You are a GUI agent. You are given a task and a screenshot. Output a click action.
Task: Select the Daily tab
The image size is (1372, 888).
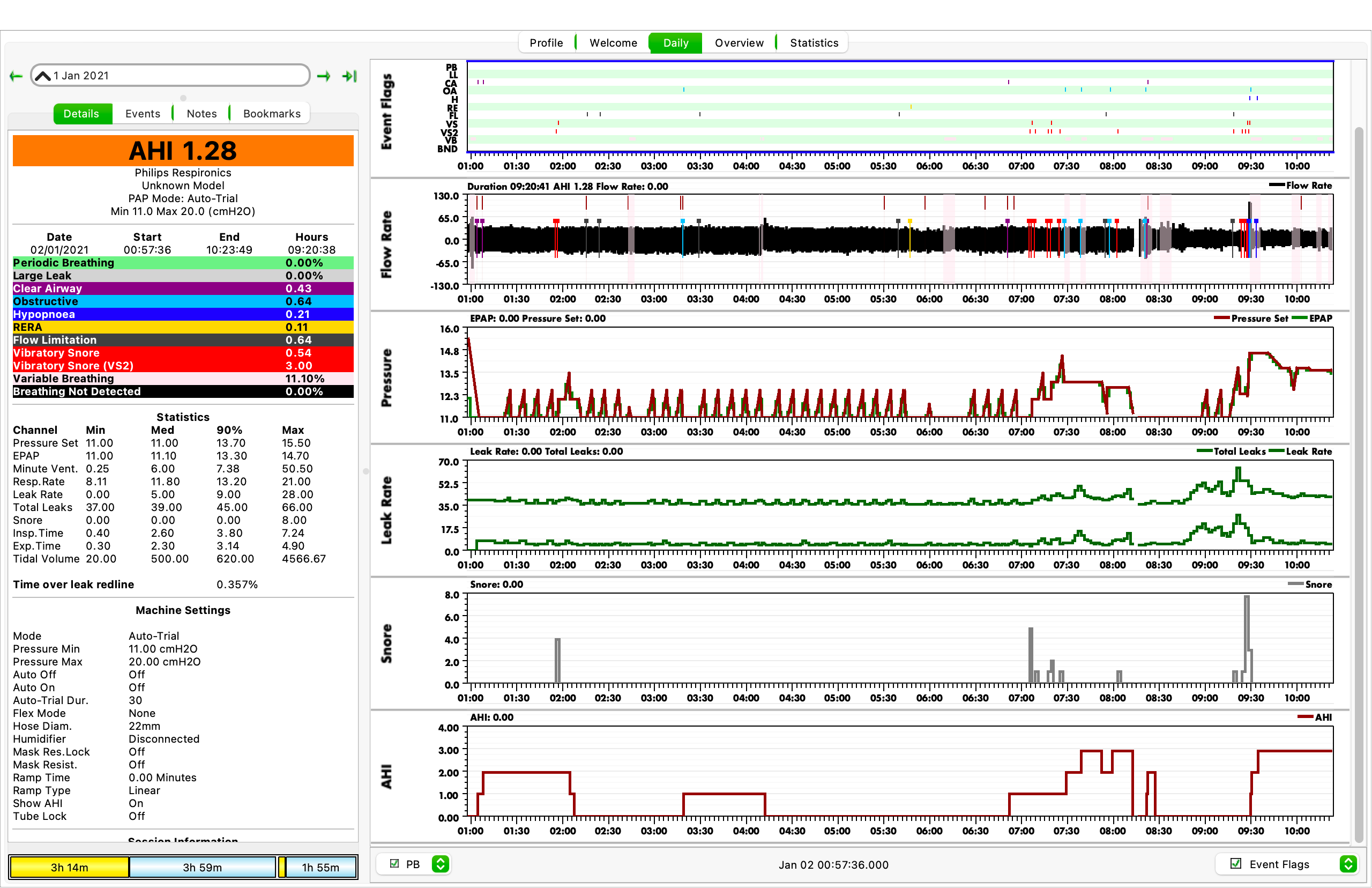coord(675,43)
